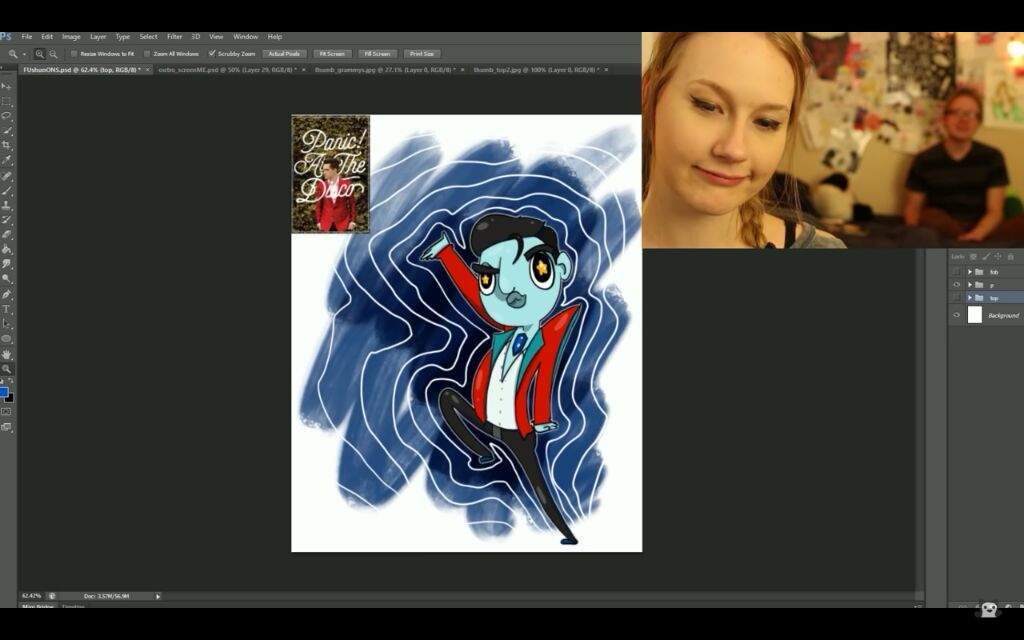This screenshot has width=1024, height=640.
Task: Swap foreground and background colors
Action: (x=10, y=381)
